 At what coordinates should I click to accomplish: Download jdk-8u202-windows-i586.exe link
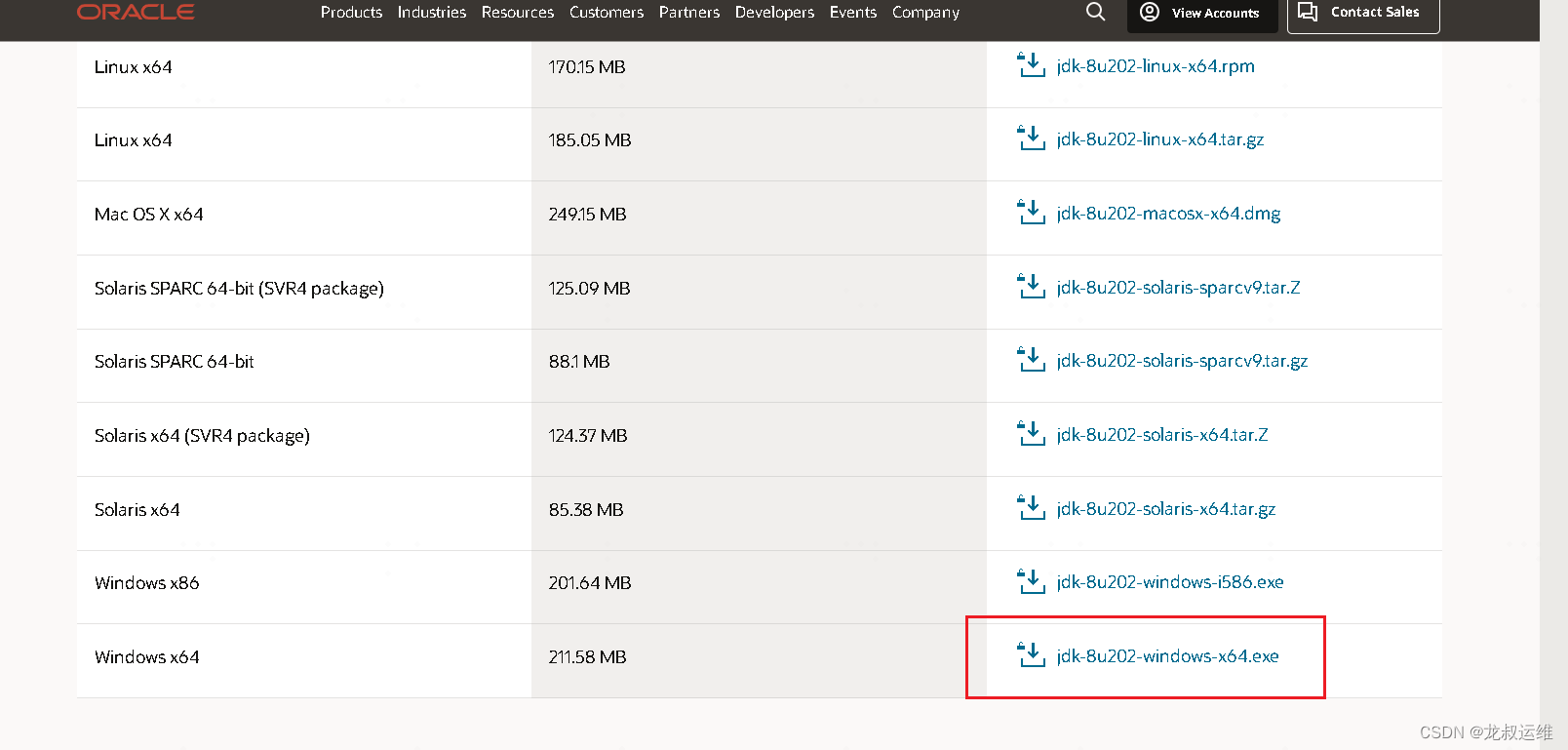point(1170,582)
